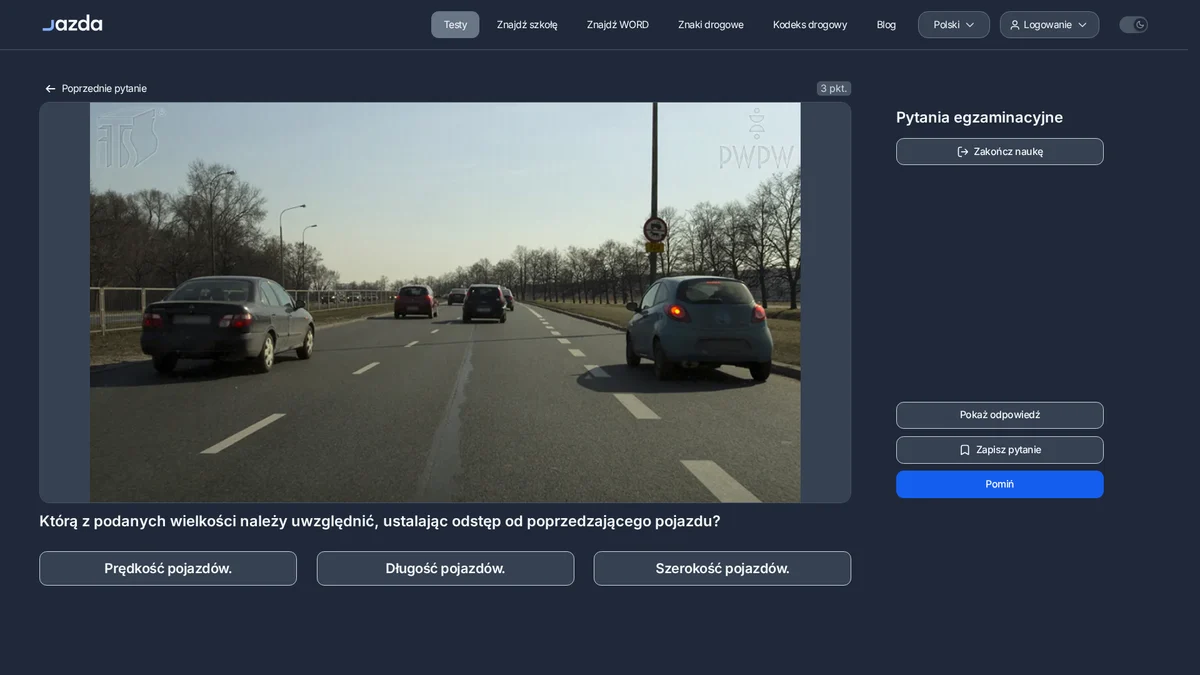Viewport: 1200px width, 675px height.
Task: Open Znajdź WORD page
Action: coord(618,25)
